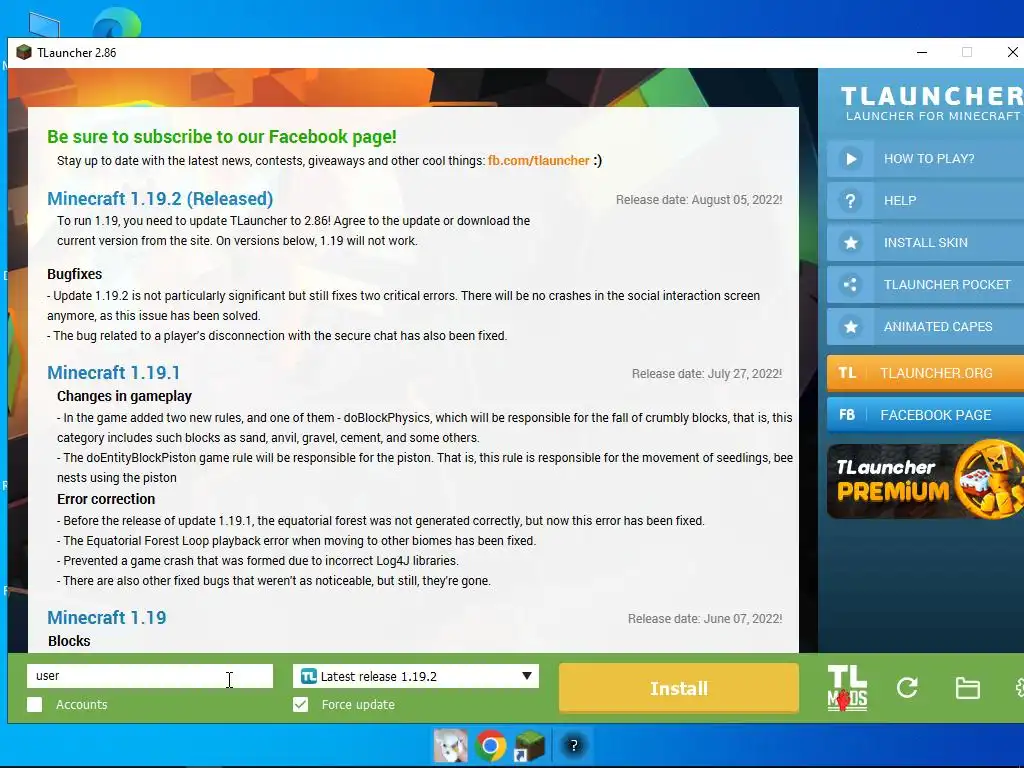Viewport: 1024px width, 768px height.
Task: Open TLauncher Pocket sidebar entry
Action: coord(925,285)
